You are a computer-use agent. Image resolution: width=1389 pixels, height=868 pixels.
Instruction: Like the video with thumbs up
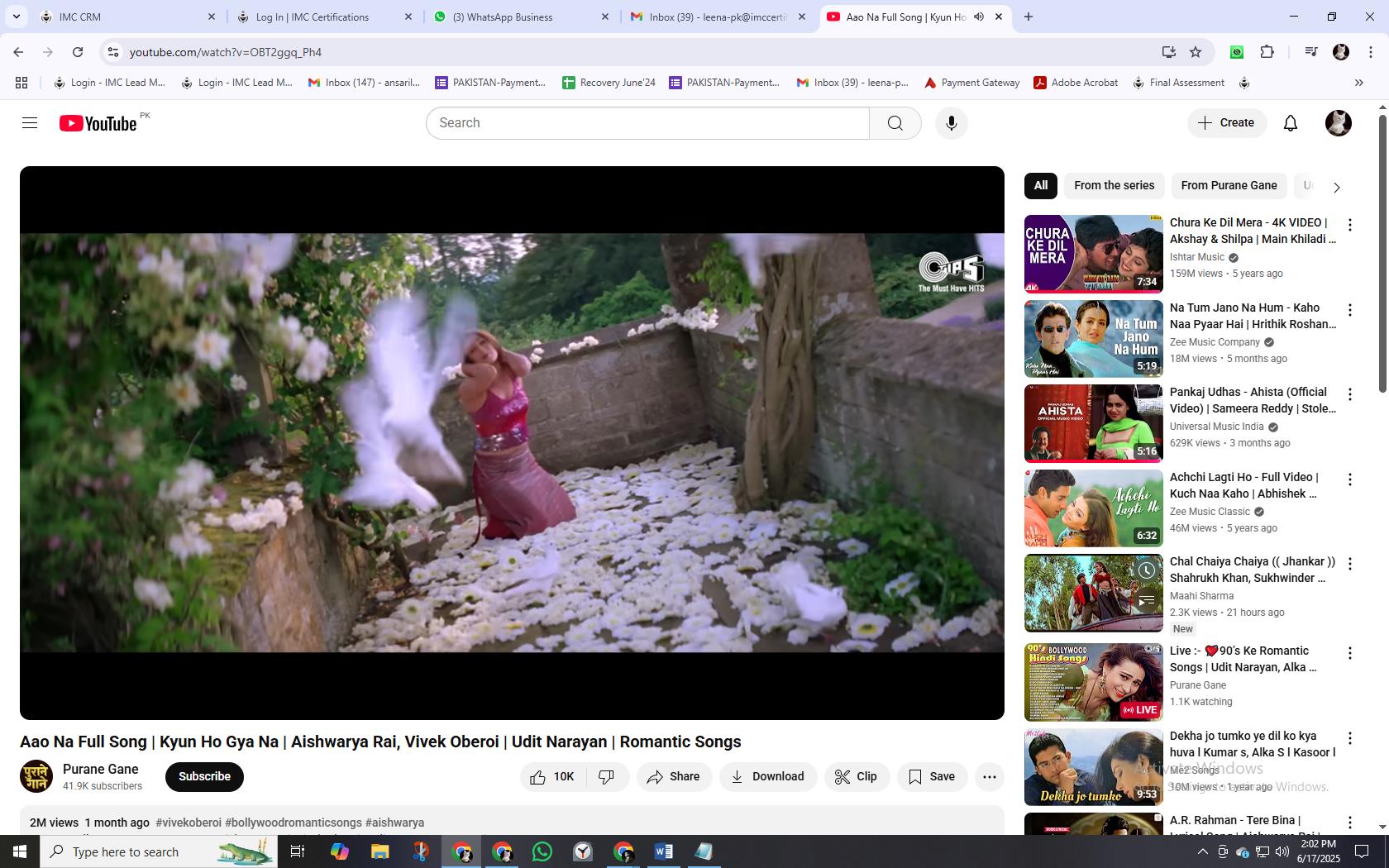[553, 776]
